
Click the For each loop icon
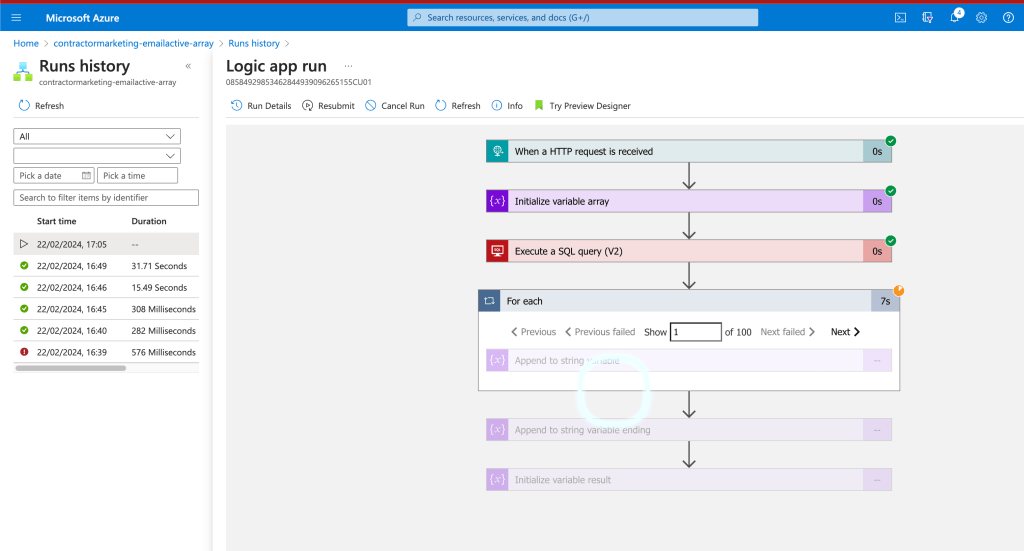[490, 301]
